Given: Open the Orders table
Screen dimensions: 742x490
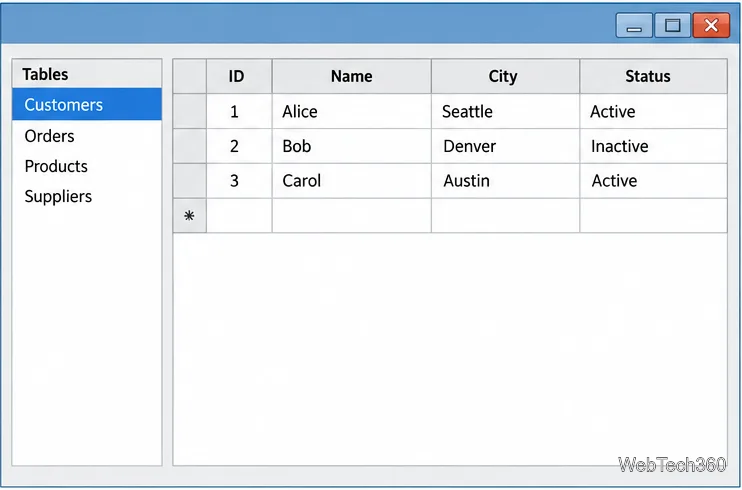Looking at the screenshot, I should pos(87,136).
